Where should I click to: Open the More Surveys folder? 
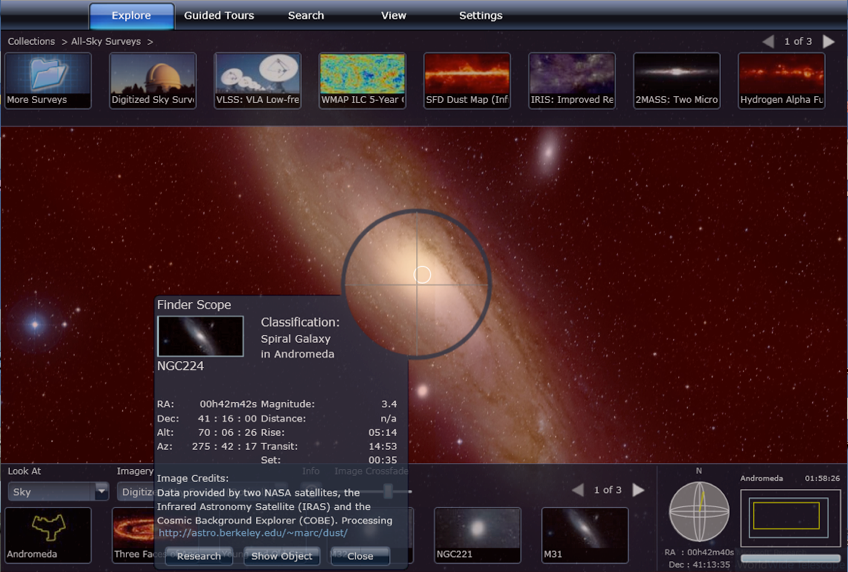tap(48, 80)
